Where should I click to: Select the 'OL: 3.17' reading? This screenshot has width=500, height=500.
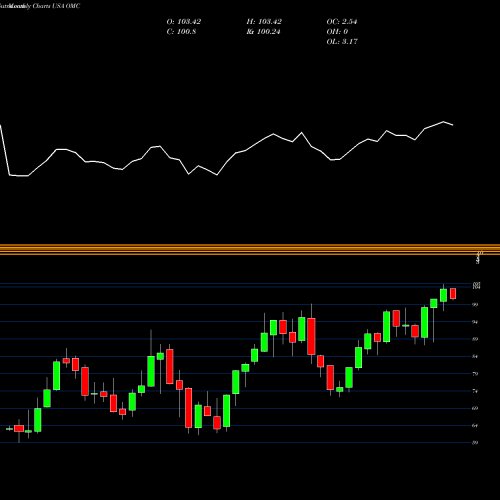[x=342, y=42]
